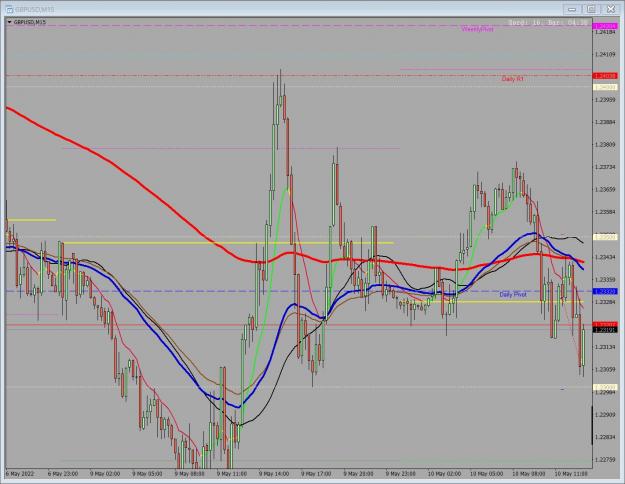Click the red Daily R1 price tag
The width and height of the screenshot is (625, 484).
click(605, 76)
